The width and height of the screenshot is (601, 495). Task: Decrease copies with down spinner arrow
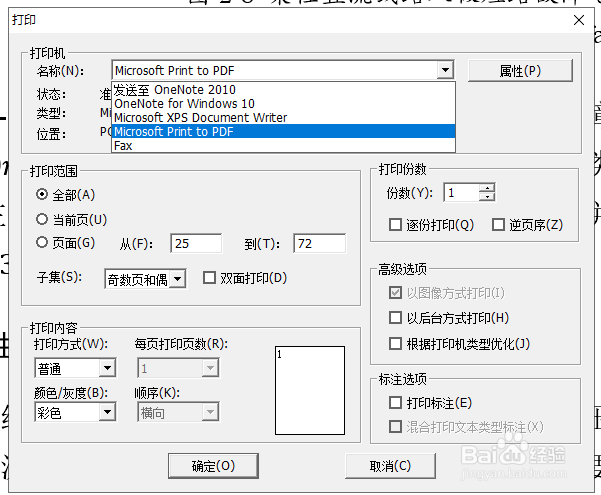487,197
